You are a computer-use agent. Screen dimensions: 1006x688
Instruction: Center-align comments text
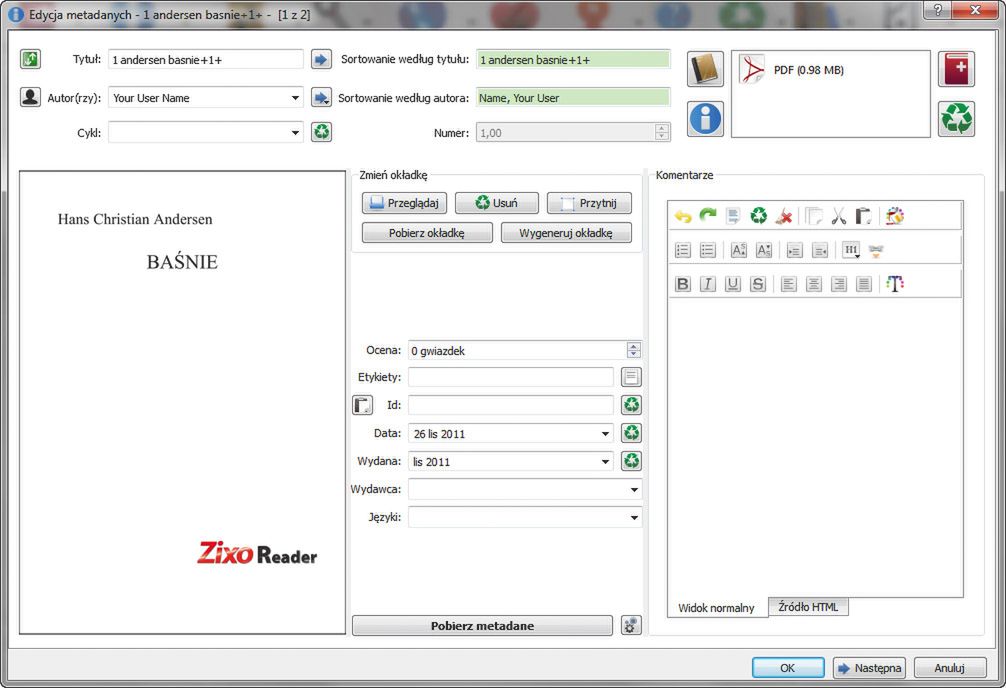[x=814, y=284]
